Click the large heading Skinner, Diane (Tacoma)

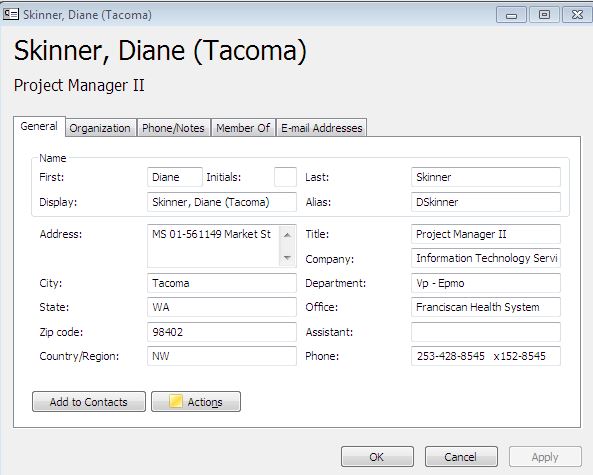(x=160, y=51)
